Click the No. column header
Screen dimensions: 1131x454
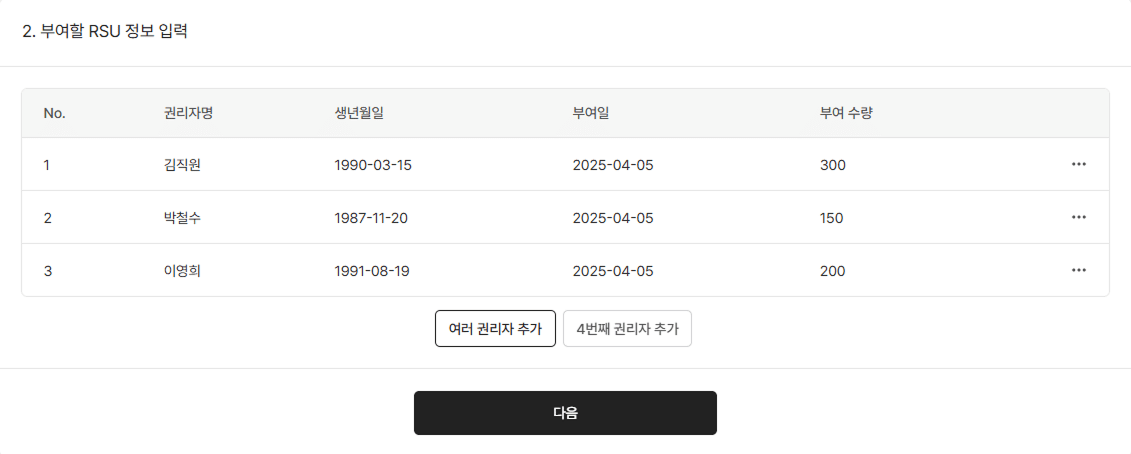click(54, 113)
